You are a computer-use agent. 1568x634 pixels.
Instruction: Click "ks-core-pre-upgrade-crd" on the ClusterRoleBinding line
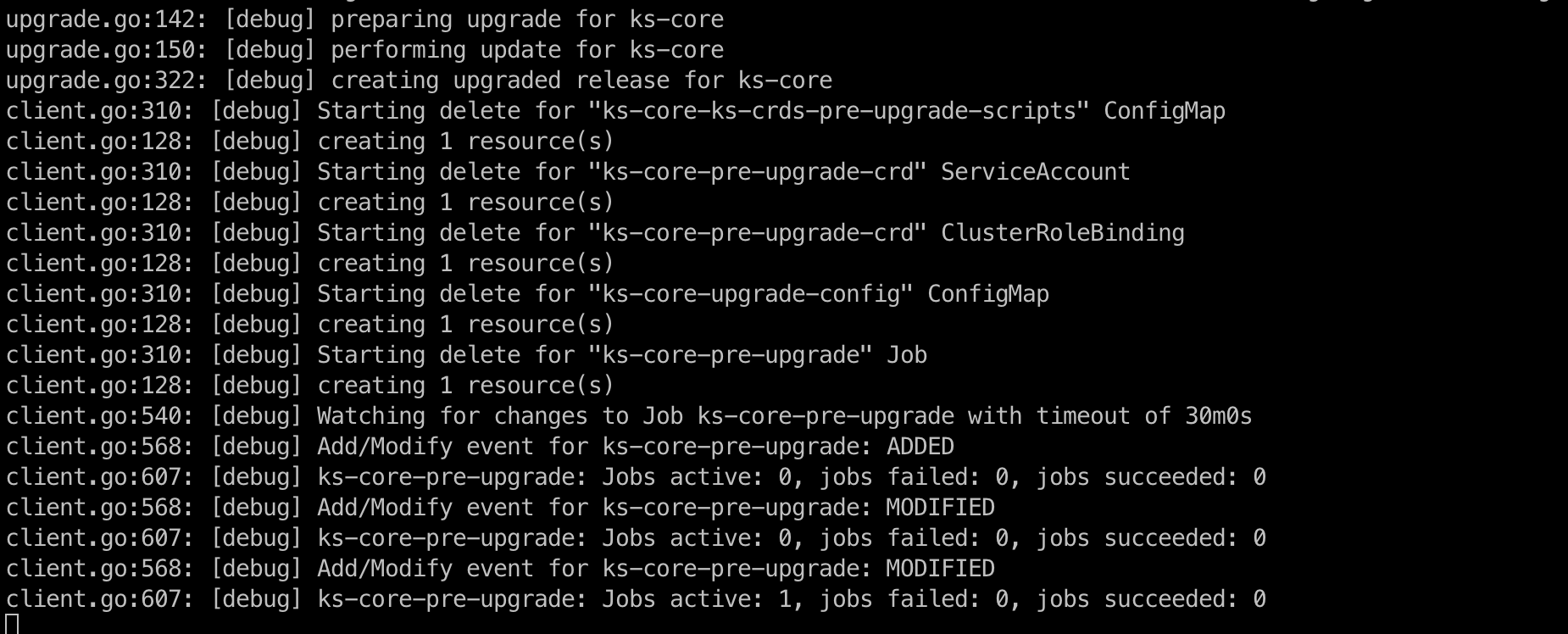[x=758, y=233]
